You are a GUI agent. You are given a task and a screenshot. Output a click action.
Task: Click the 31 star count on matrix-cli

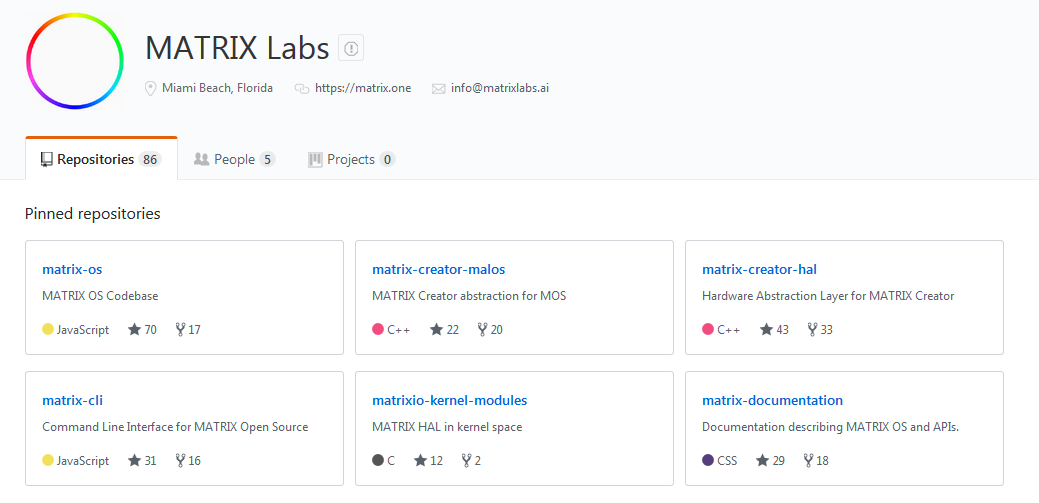click(150, 461)
